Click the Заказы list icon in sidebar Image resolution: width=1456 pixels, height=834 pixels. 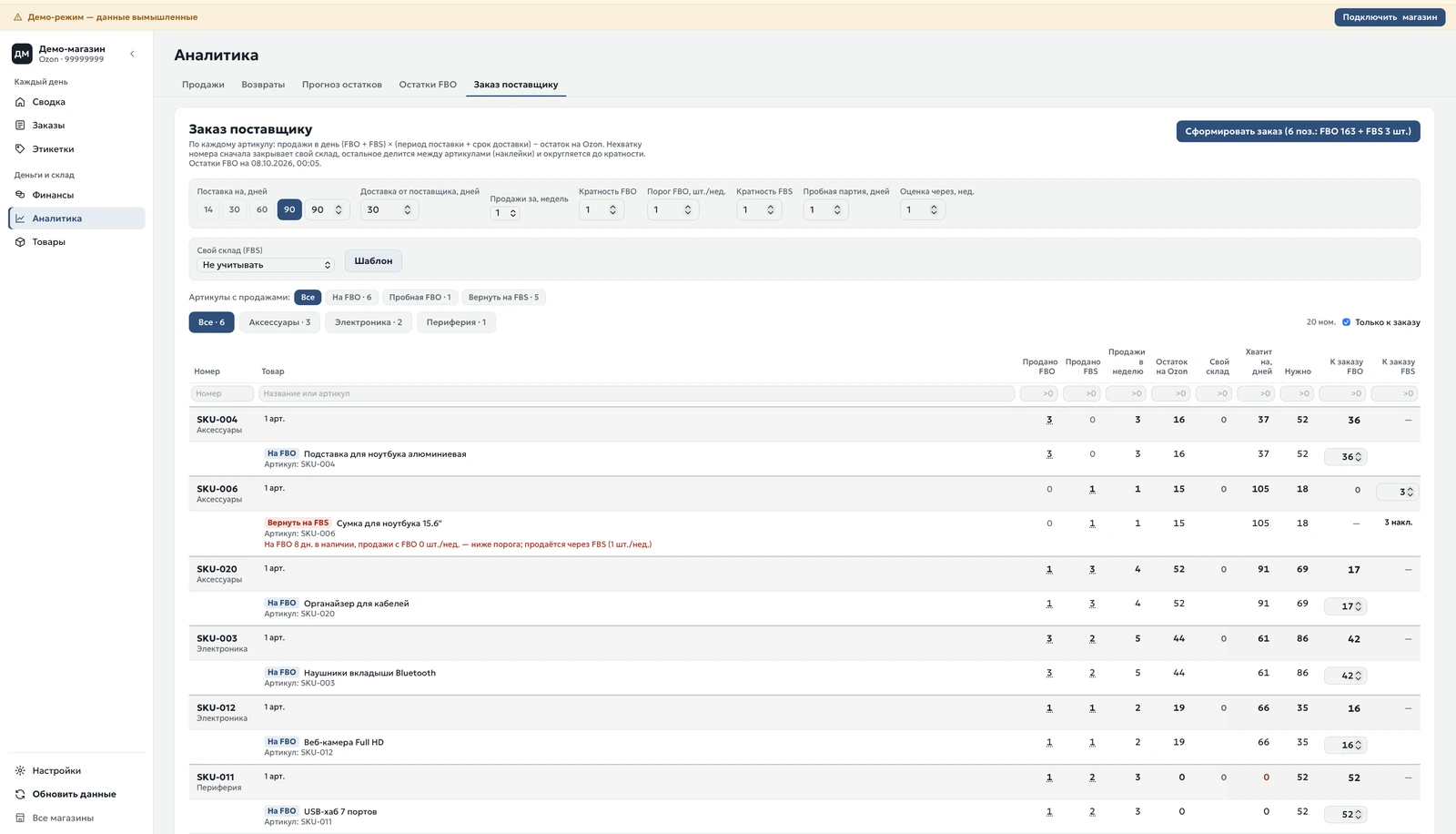click(x=20, y=125)
